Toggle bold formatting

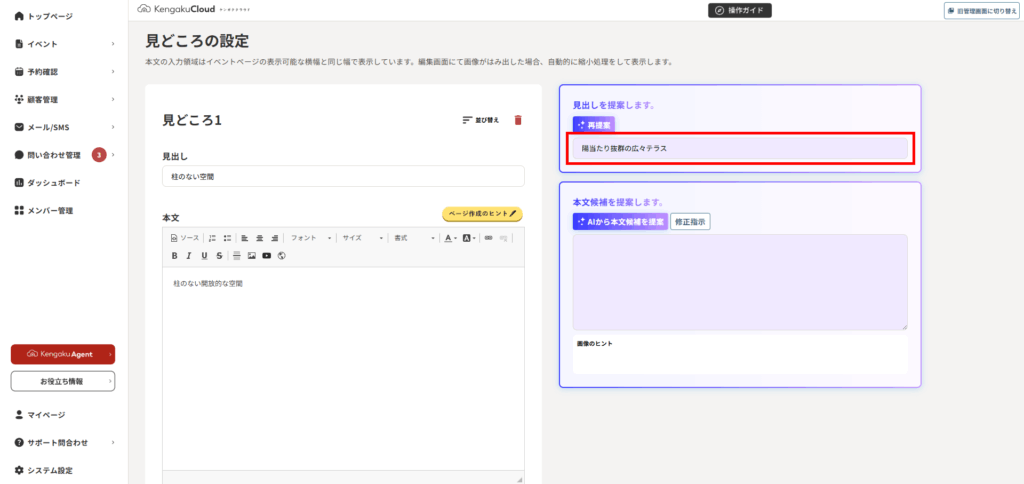[174, 255]
